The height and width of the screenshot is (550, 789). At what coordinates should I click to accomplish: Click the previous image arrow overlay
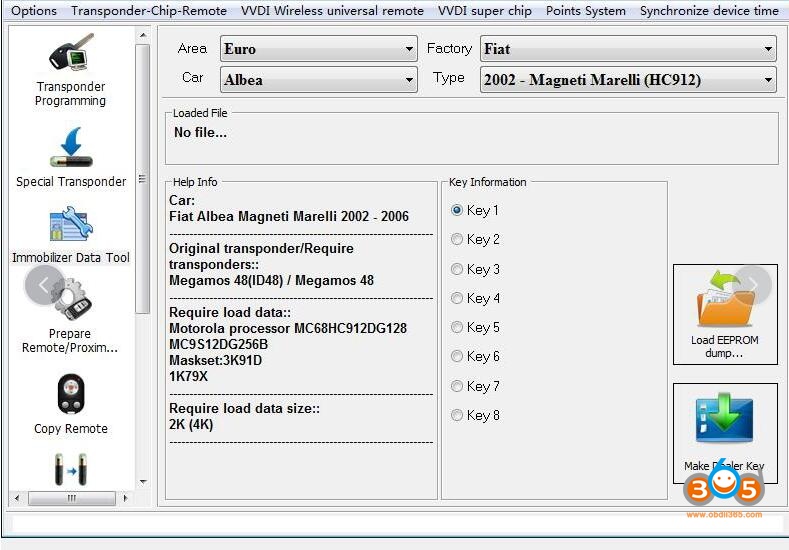[x=44, y=285]
